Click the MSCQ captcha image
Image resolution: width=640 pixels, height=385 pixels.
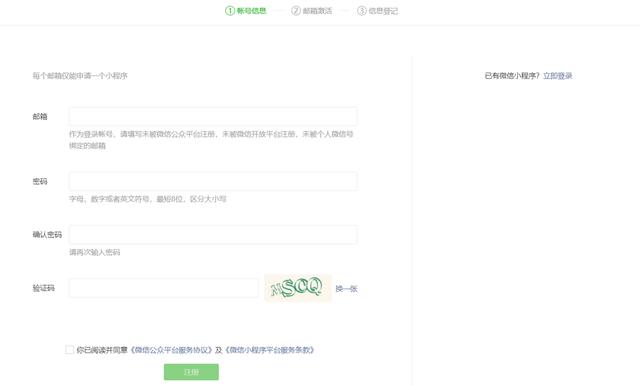click(298, 288)
